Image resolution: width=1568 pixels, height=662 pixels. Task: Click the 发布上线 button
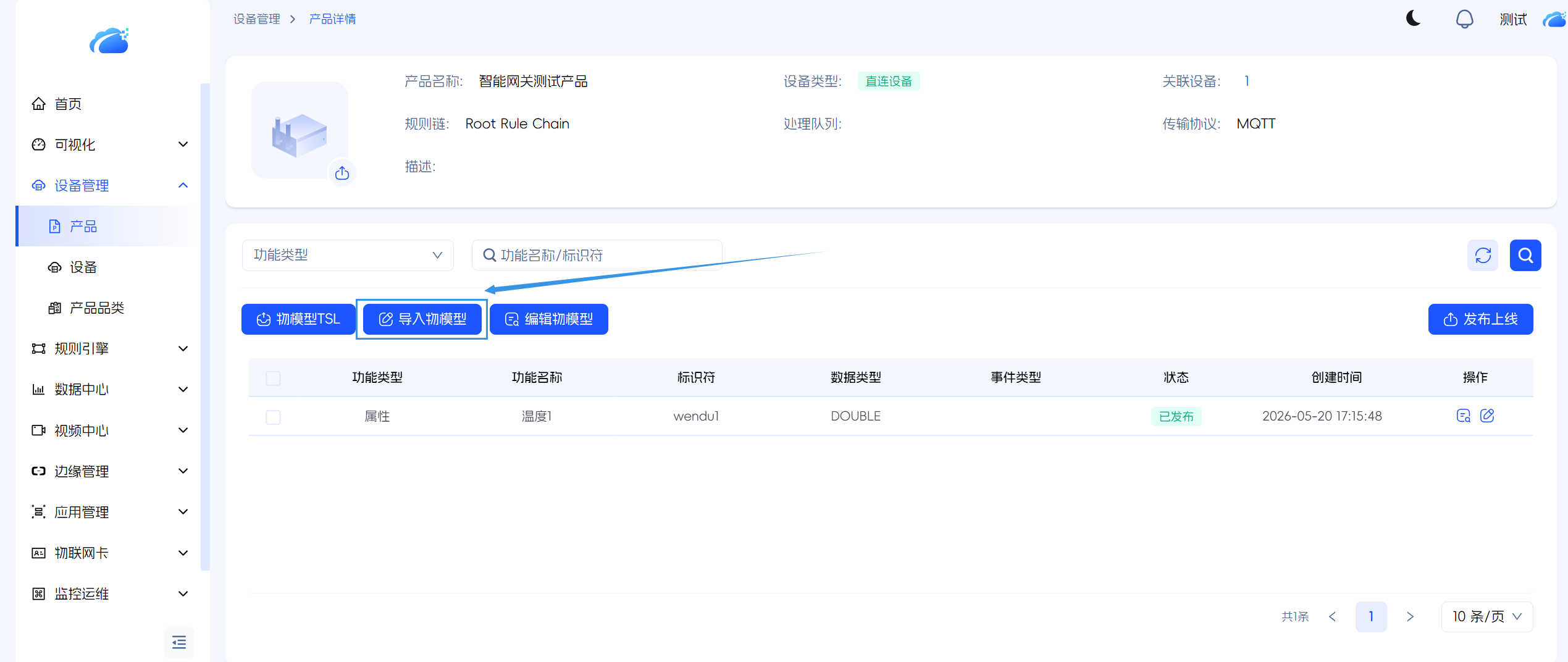1480,319
